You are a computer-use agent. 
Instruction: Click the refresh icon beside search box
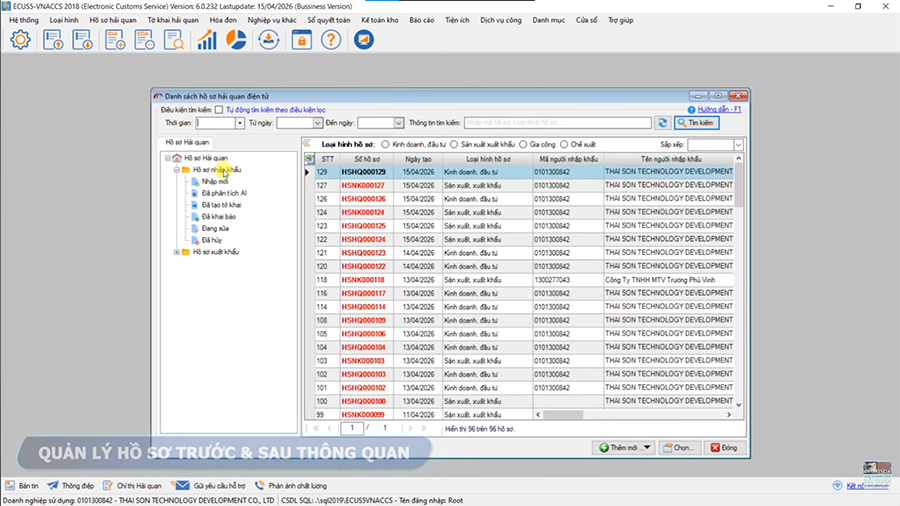662,123
